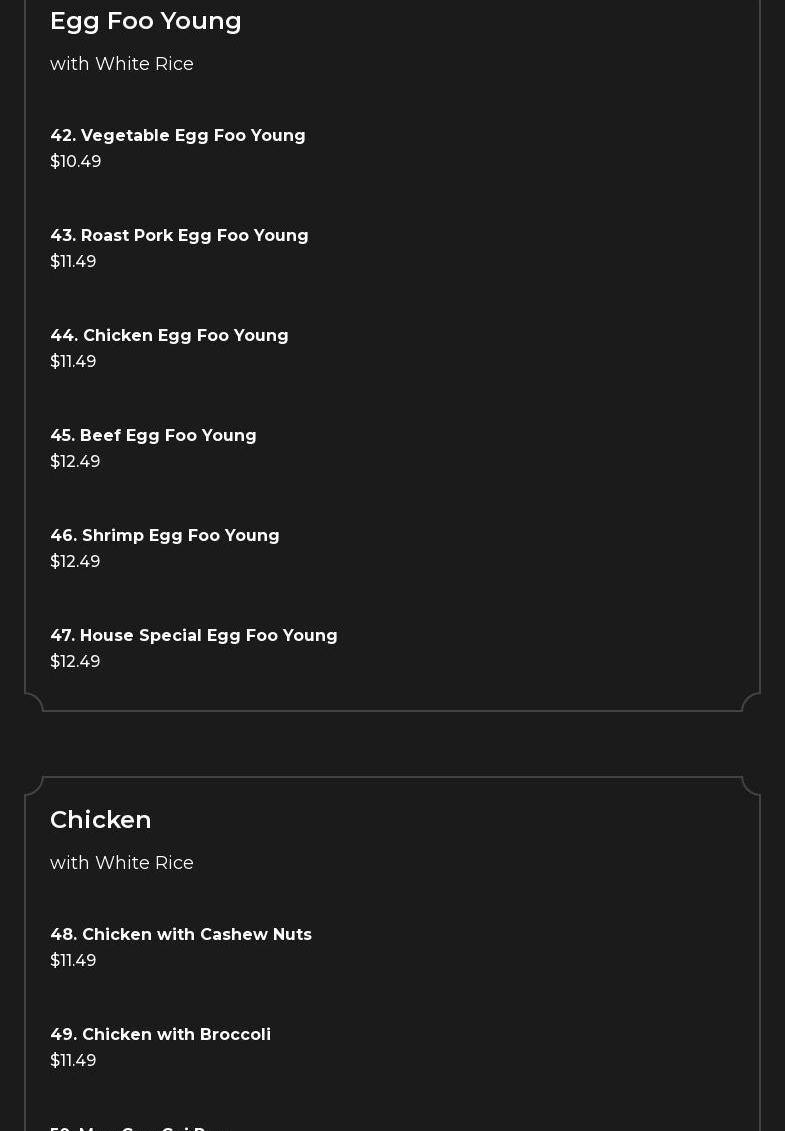785x1131 pixels.
Task: Click "with White Rice" under Egg Foo Young
Action: click(122, 64)
